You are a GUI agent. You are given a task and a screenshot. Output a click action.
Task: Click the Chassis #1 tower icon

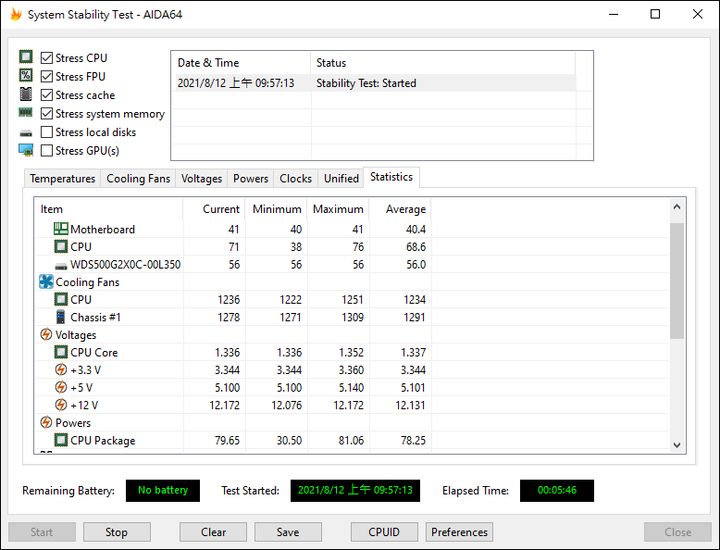pyautogui.click(x=61, y=317)
